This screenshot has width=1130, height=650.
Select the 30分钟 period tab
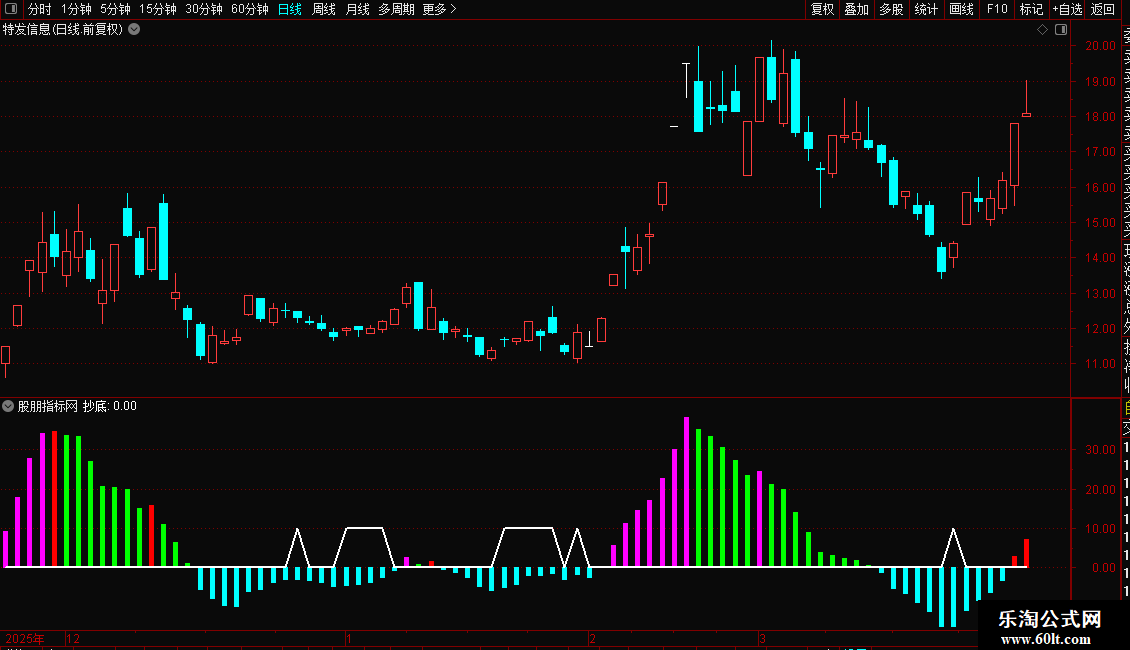(x=204, y=9)
